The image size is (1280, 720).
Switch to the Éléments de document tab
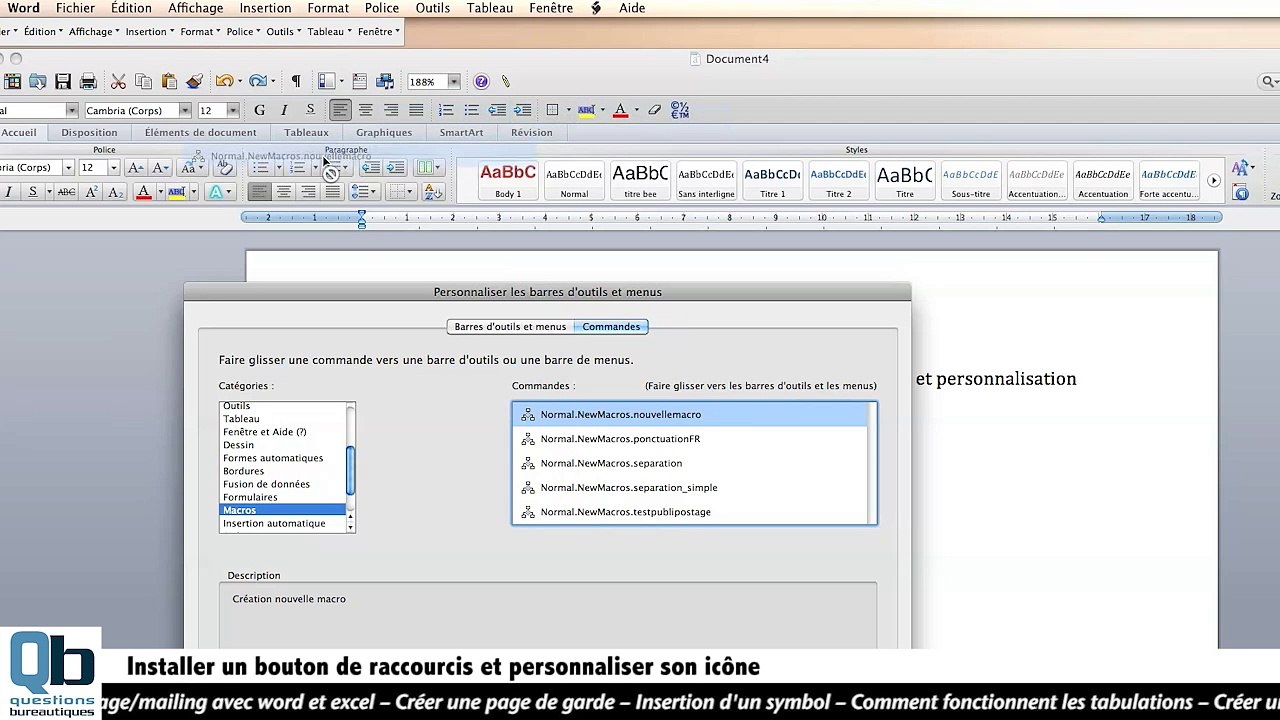click(200, 132)
